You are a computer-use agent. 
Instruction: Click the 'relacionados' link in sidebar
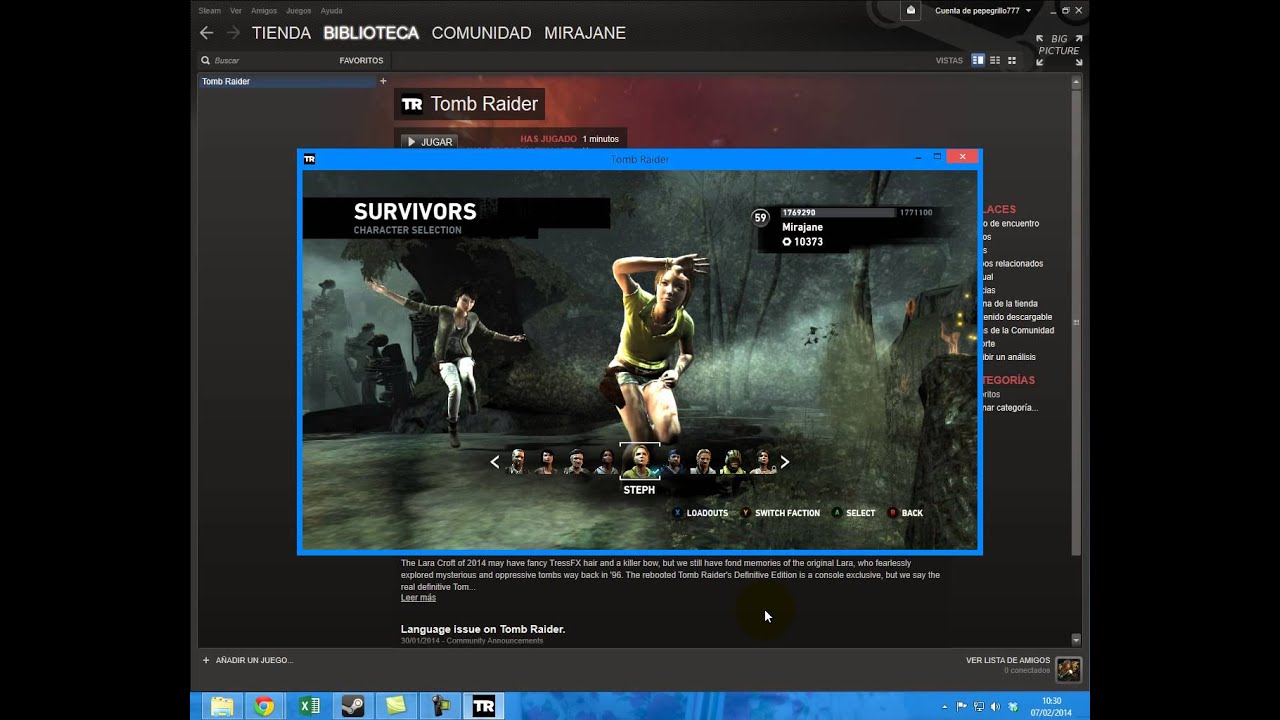1012,264
